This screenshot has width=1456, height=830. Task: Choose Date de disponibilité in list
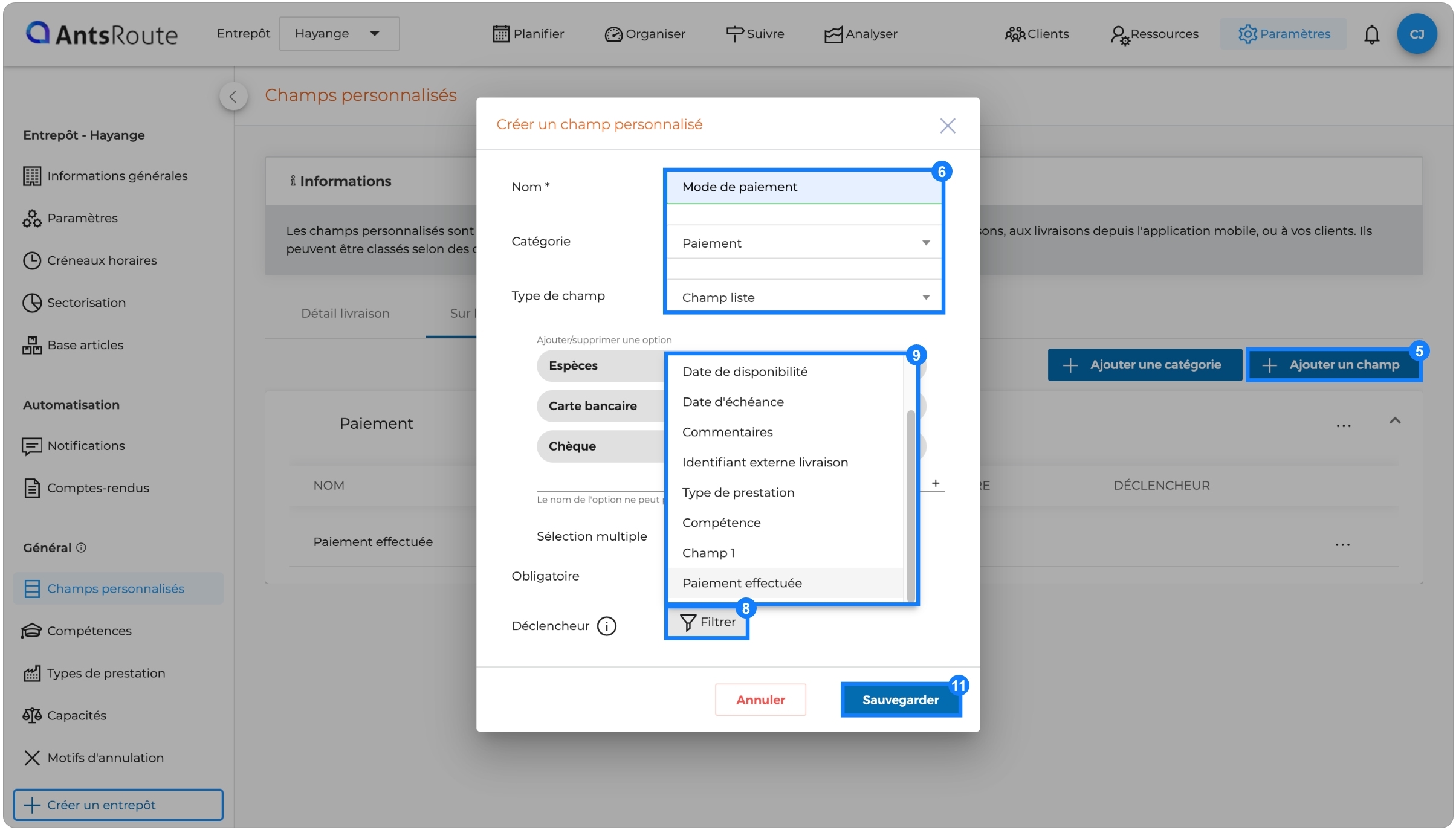pos(786,372)
